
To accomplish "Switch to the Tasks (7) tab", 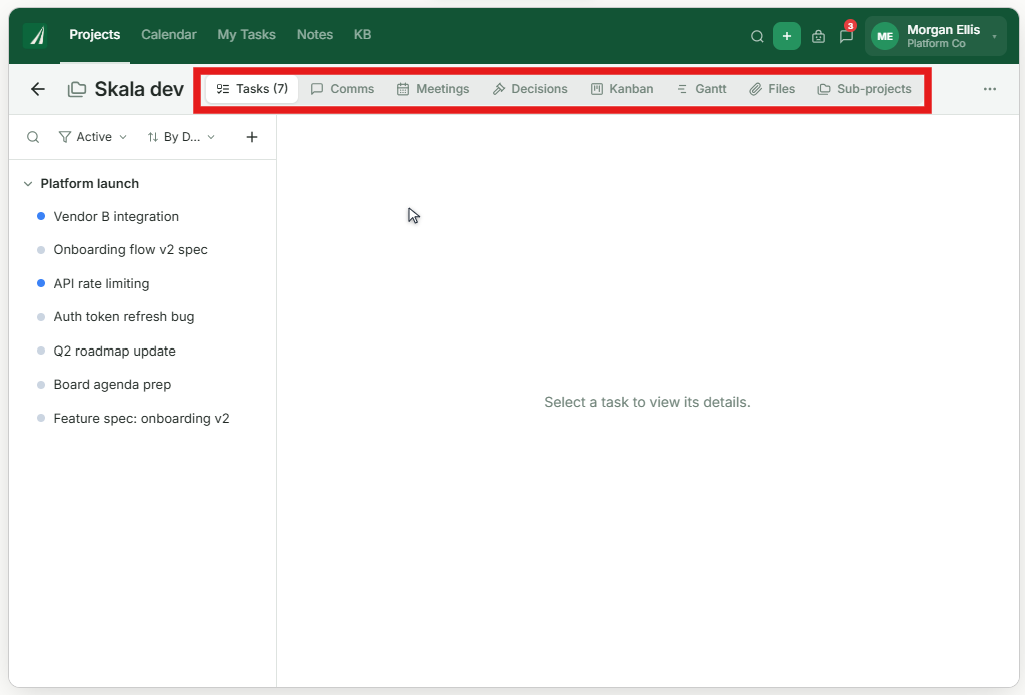I will point(252,89).
